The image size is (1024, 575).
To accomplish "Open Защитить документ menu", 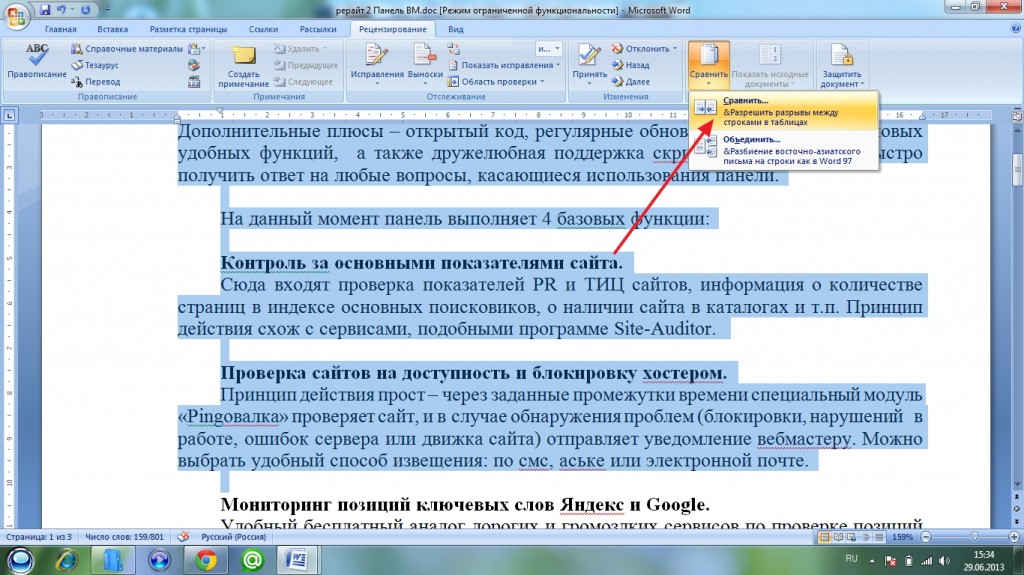I will click(x=842, y=65).
